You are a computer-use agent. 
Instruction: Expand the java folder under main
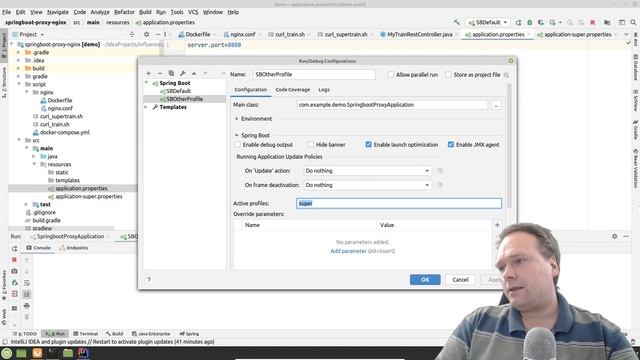[x=34, y=156]
